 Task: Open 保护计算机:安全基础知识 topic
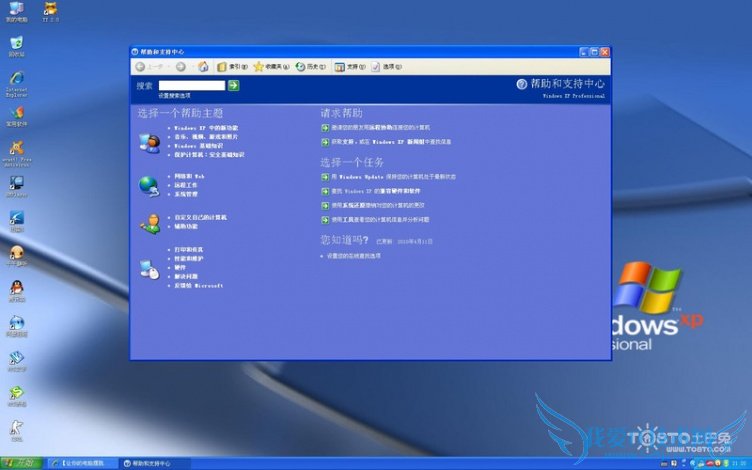(x=209, y=154)
